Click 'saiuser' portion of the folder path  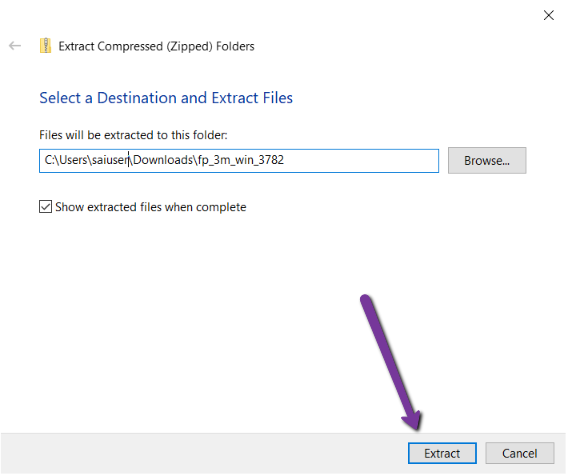110,160
